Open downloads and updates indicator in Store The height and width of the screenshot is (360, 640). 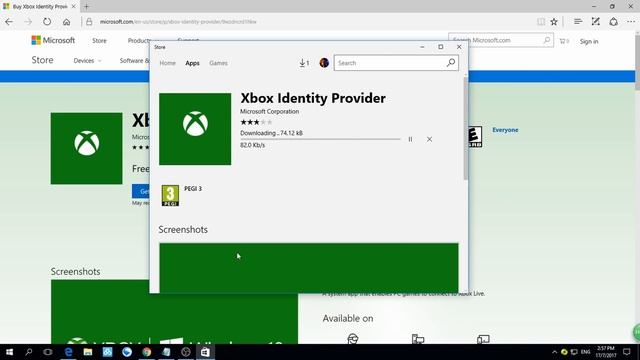coord(304,63)
